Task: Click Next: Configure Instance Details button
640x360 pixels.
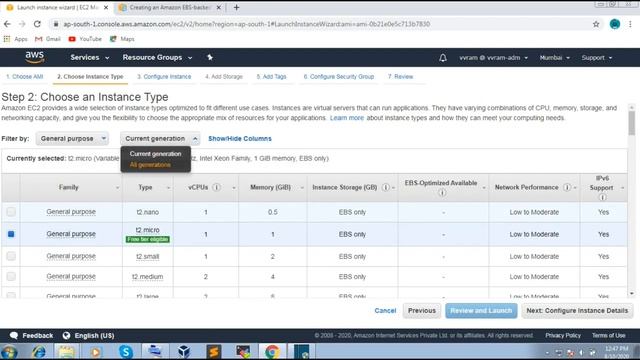Action: click(577, 311)
